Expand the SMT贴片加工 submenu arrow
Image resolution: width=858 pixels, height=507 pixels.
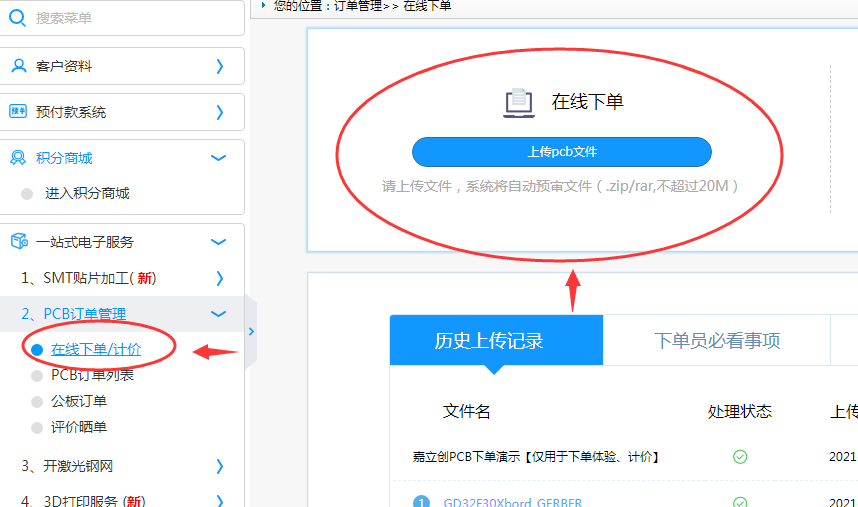pyautogui.click(x=219, y=278)
